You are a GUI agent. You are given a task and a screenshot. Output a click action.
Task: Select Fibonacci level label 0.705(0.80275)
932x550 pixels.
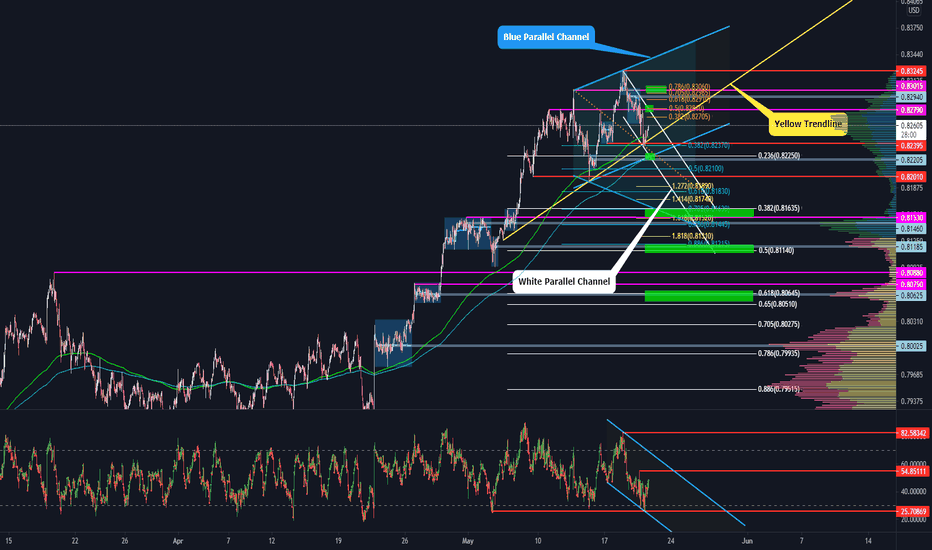point(779,324)
